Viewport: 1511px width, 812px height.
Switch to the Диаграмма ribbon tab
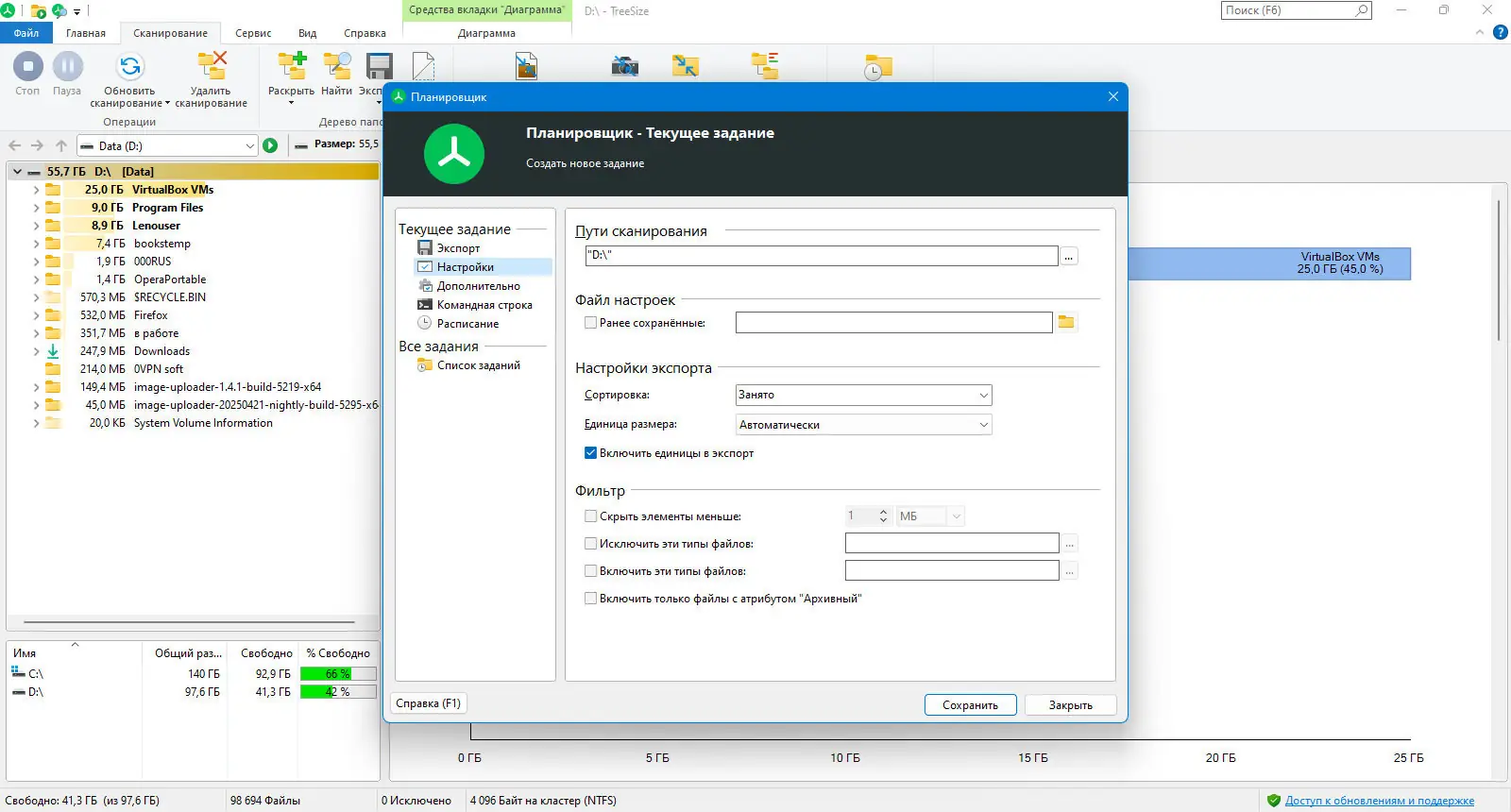[486, 33]
